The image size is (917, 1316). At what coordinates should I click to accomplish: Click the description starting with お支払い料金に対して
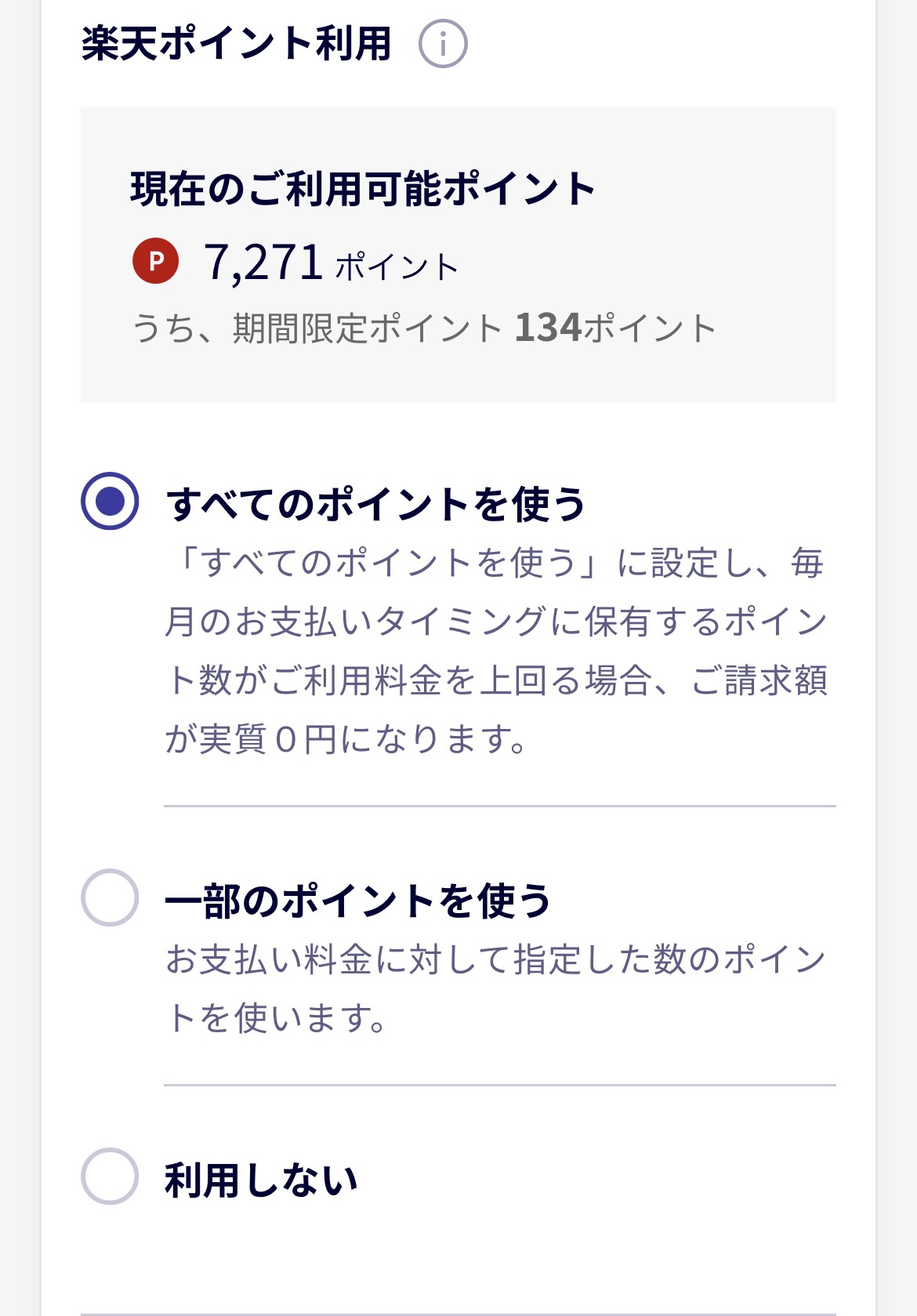[495, 959]
